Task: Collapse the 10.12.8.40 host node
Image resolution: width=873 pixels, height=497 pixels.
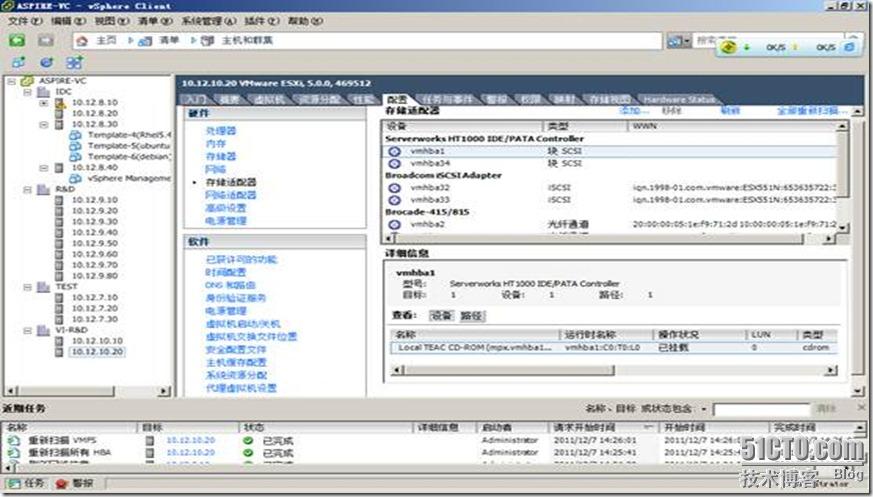Action: pyautogui.click(x=43, y=168)
